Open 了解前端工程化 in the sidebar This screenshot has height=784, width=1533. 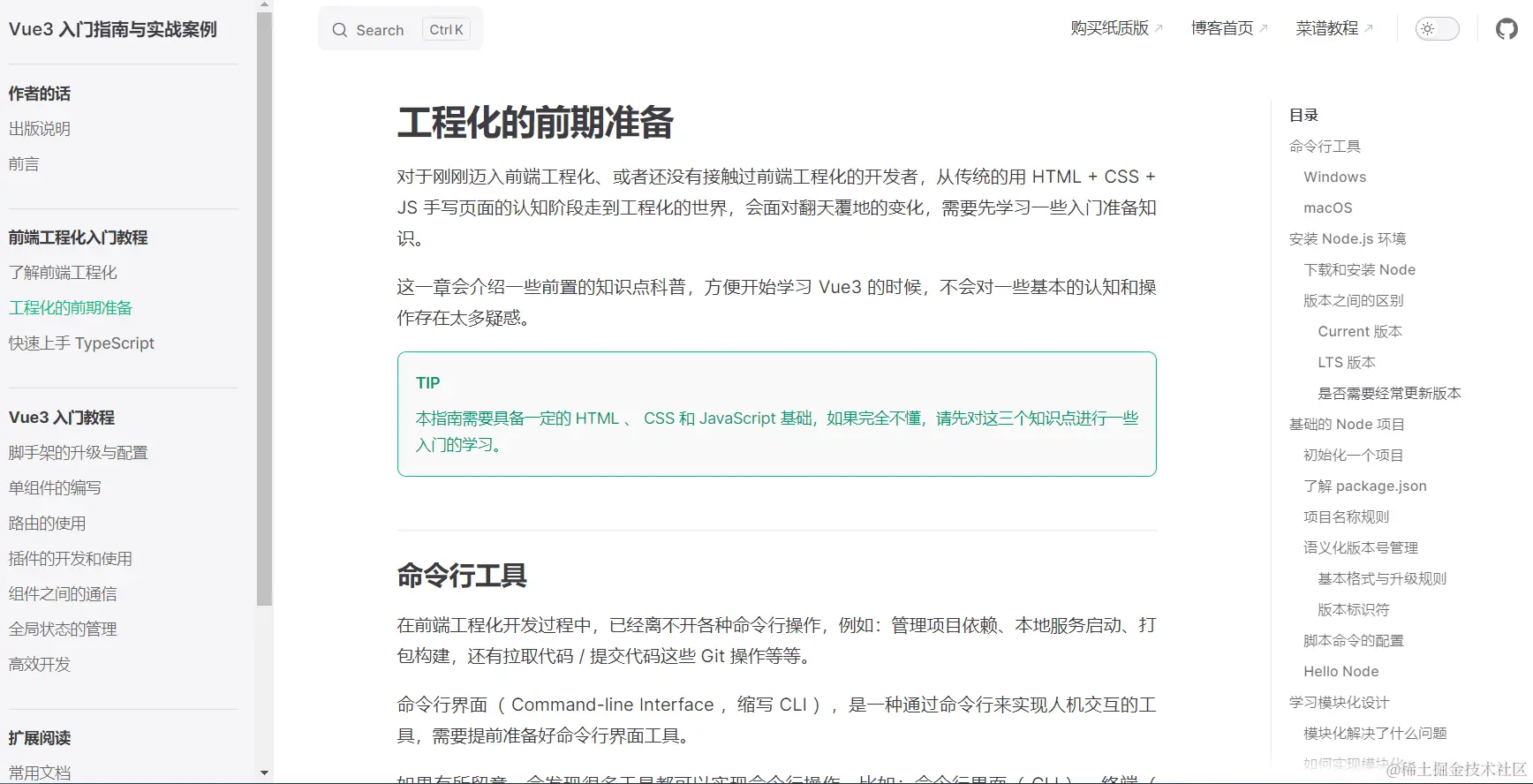[x=63, y=273]
